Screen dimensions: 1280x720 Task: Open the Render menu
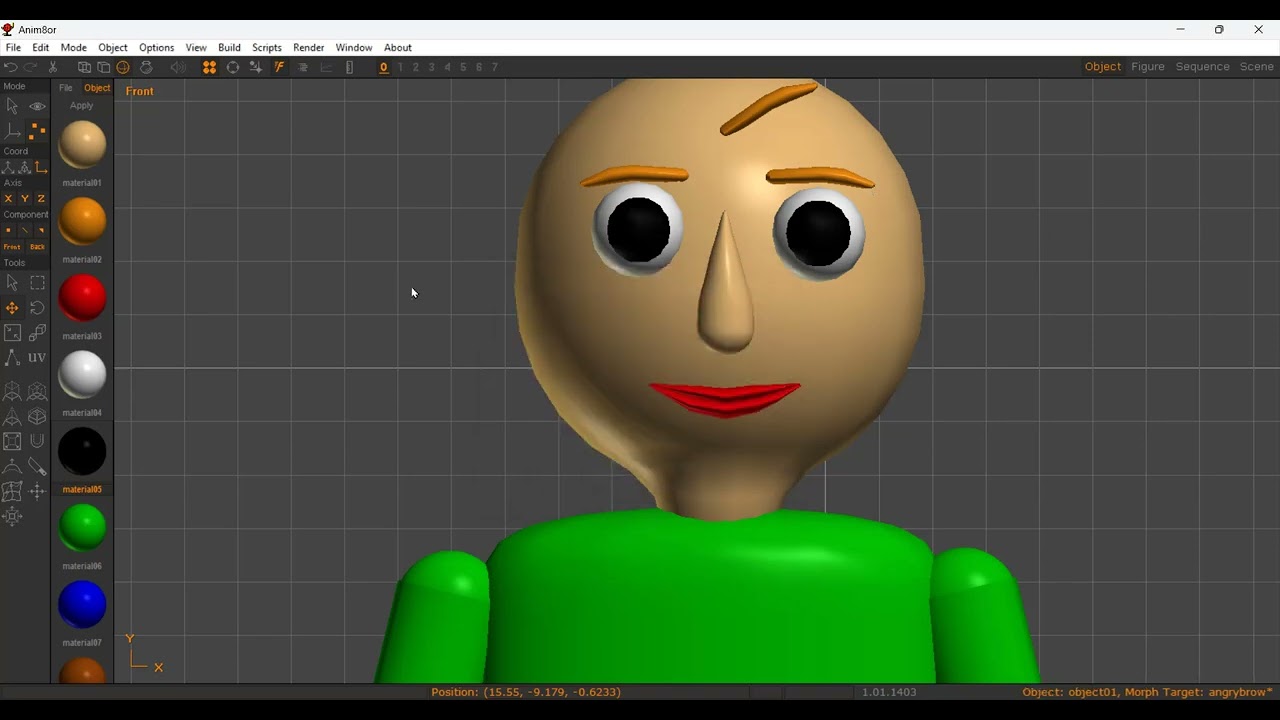[309, 47]
